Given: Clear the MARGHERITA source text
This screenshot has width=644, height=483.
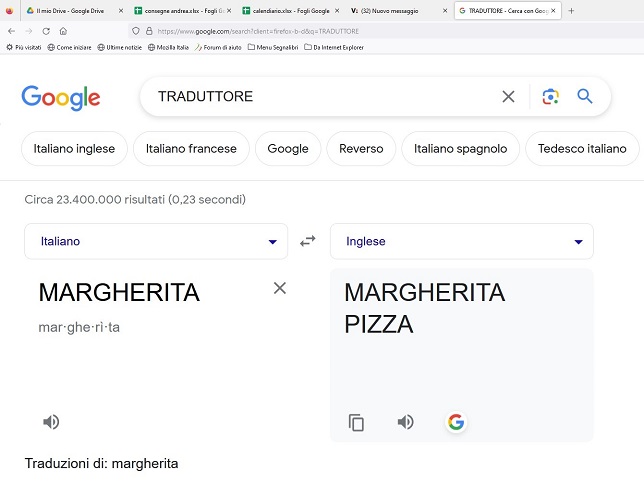Looking at the screenshot, I should pyautogui.click(x=280, y=288).
